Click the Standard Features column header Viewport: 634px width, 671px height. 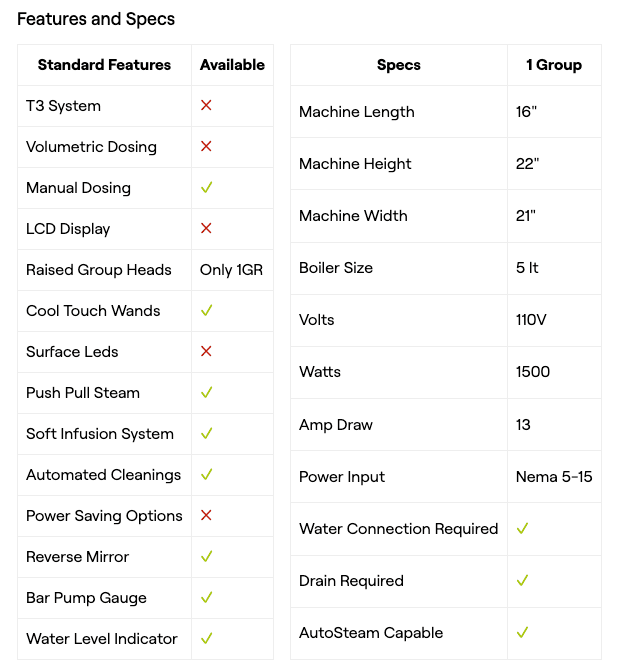click(x=104, y=65)
